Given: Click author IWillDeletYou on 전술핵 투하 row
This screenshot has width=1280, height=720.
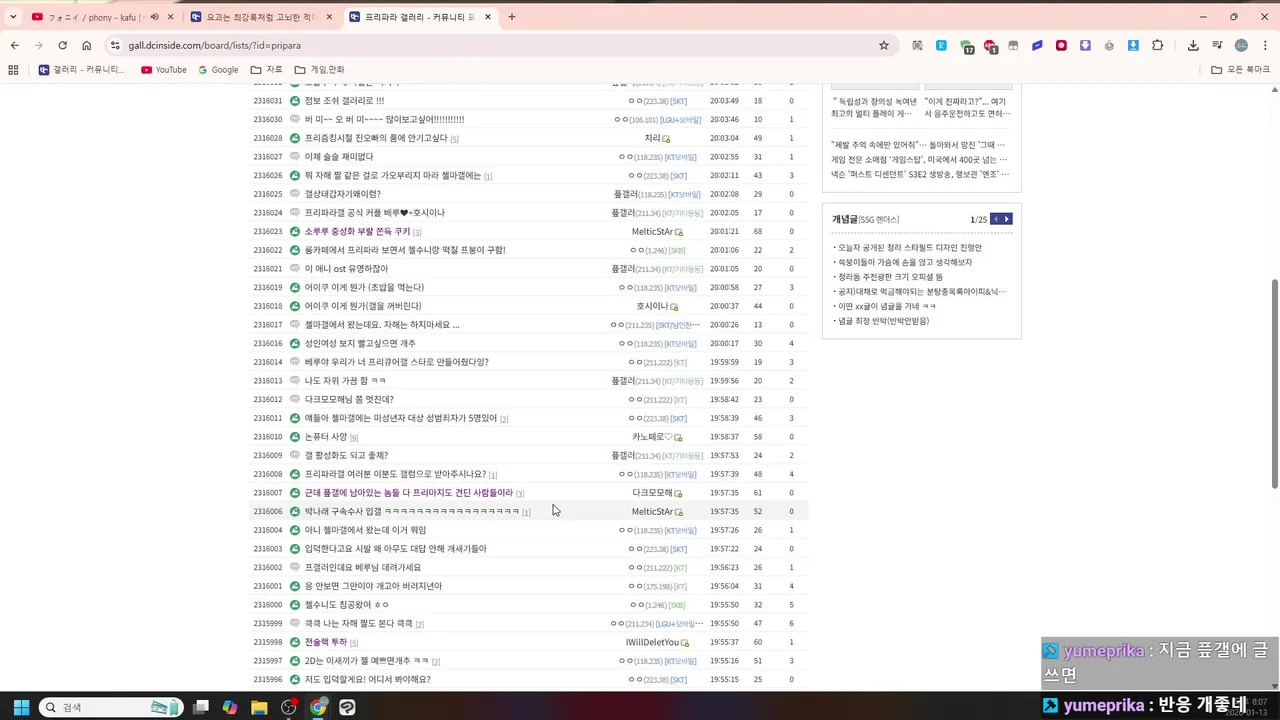Looking at the screenshot, I should point(652,643).
